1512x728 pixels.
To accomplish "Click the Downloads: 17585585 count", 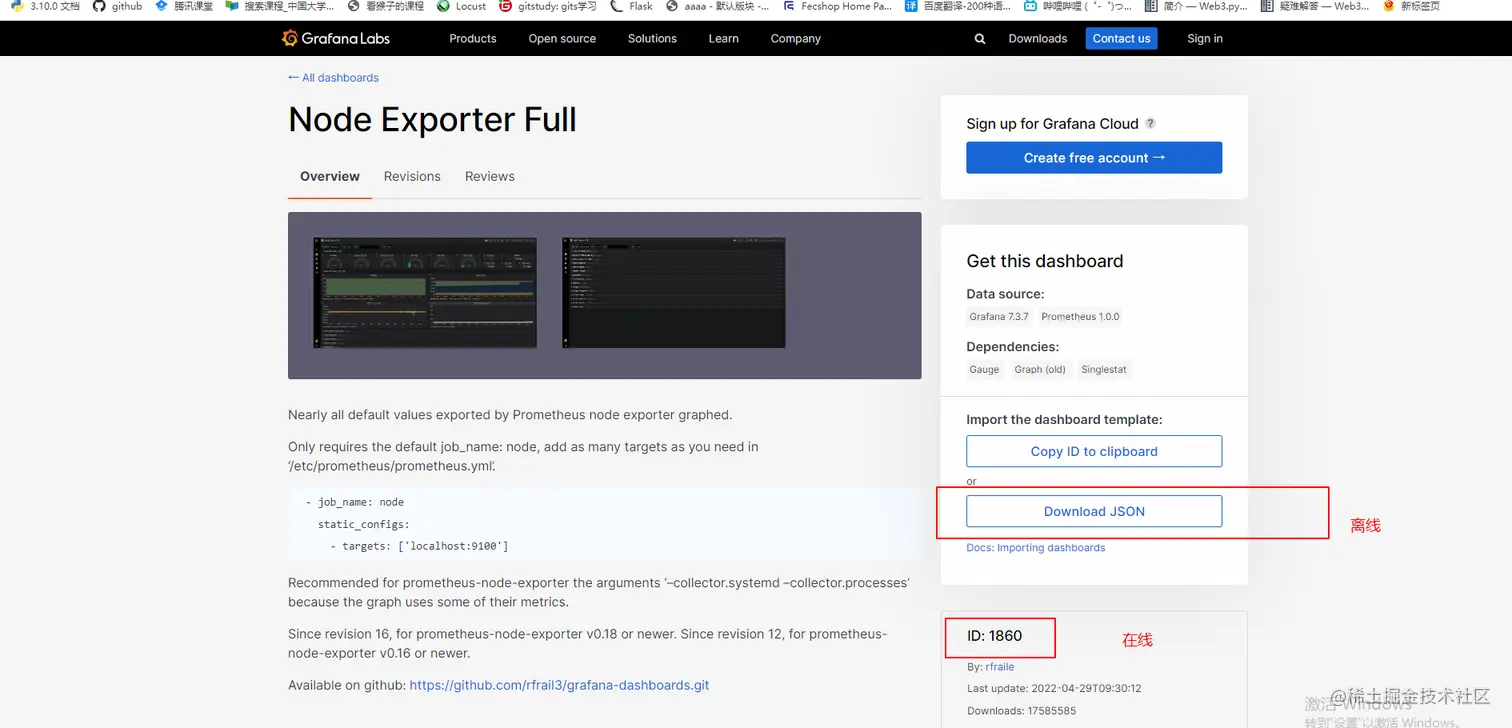I will 1022,711.
